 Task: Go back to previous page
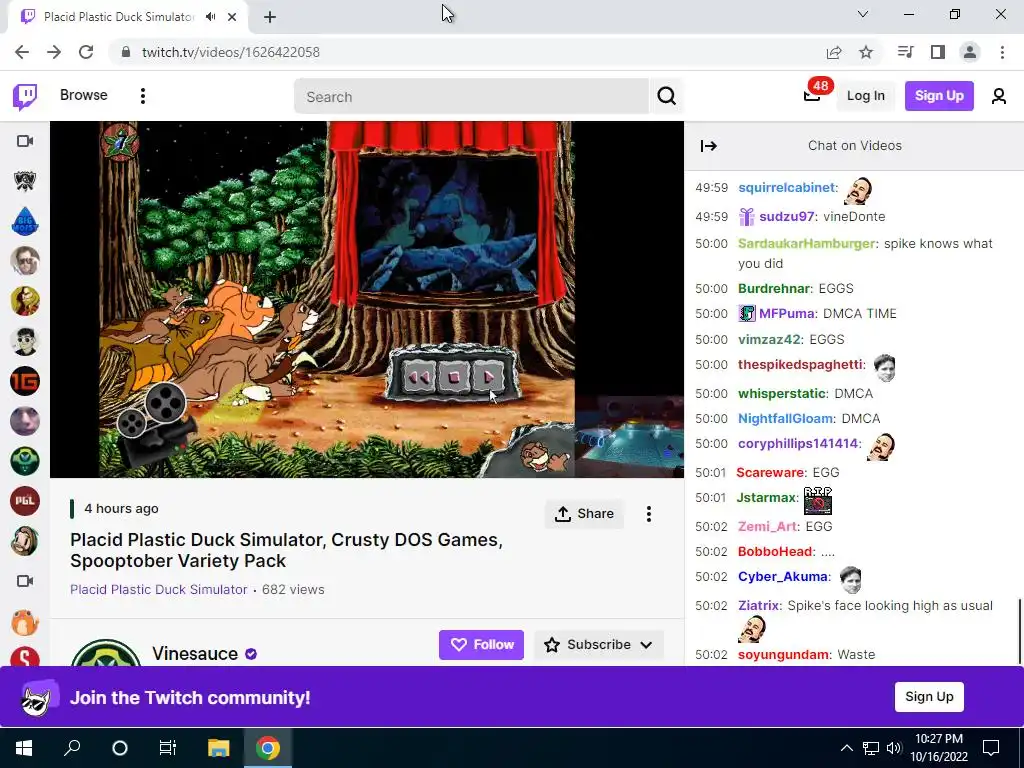22,52
